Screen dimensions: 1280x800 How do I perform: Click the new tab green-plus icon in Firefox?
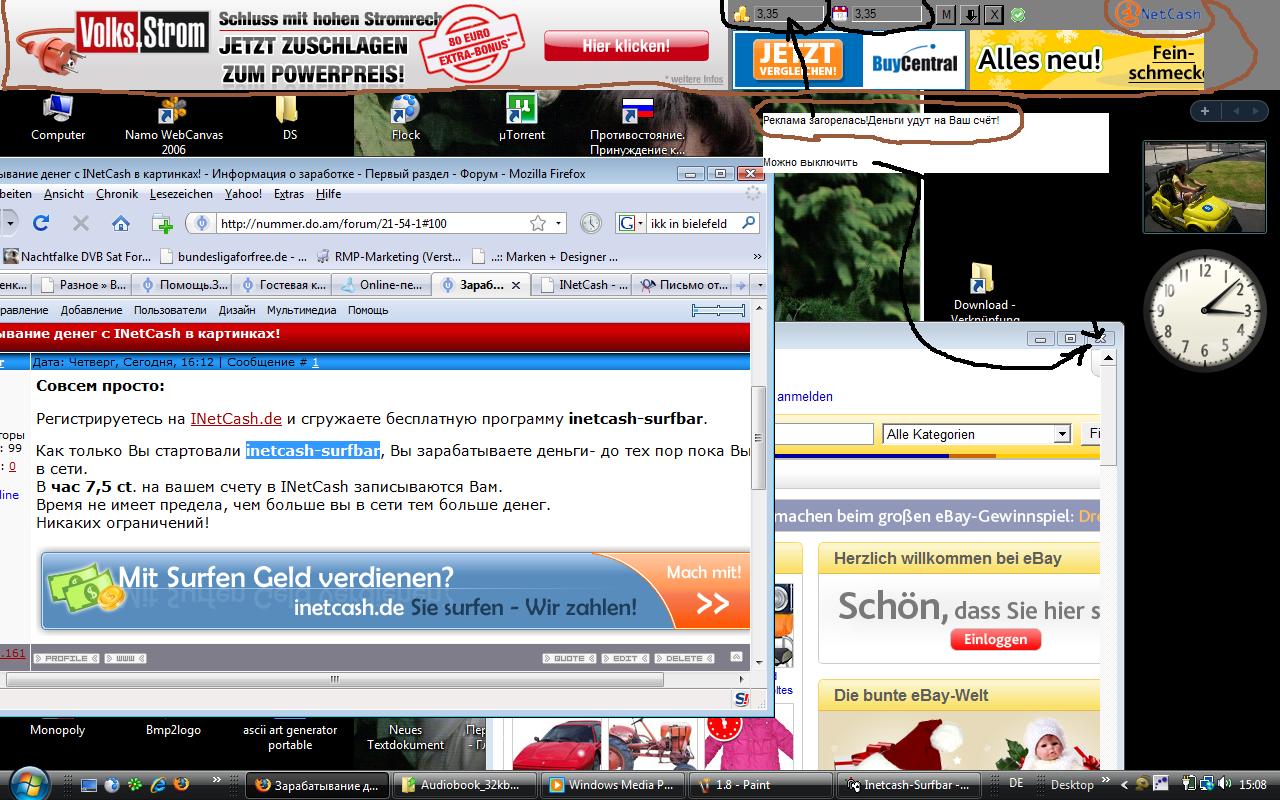pyautogui.click(x=161, y=223)
